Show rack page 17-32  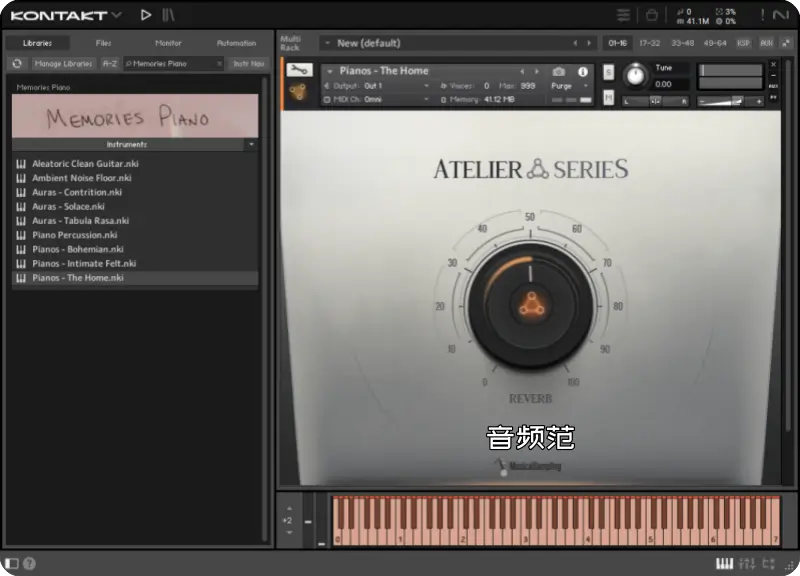click(649, 43)
